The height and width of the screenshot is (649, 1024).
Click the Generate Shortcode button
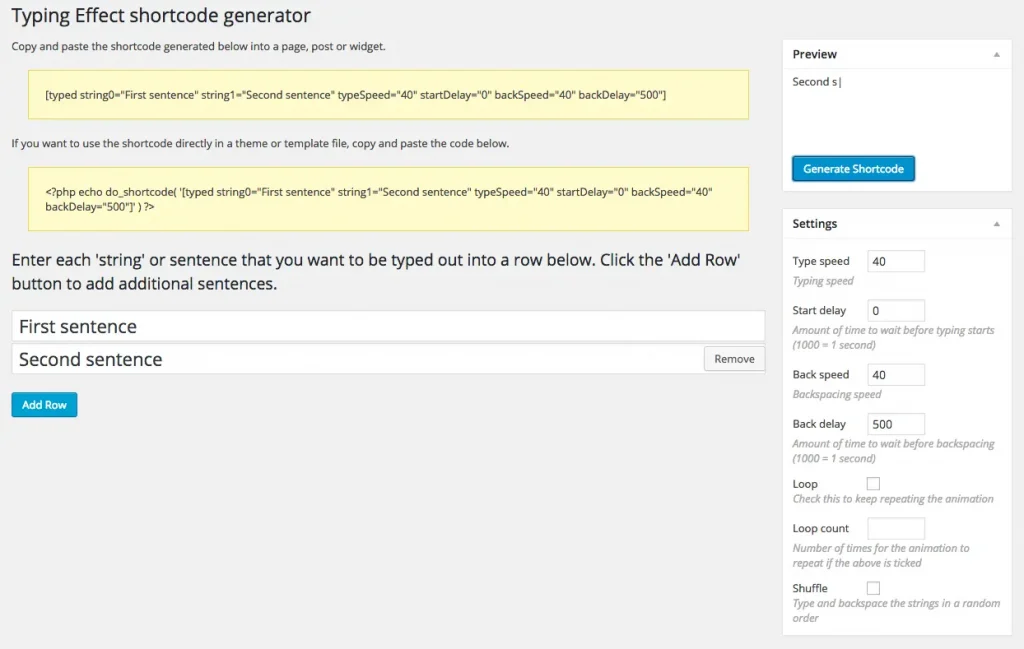pyautogui.click(x=853, y=168)
